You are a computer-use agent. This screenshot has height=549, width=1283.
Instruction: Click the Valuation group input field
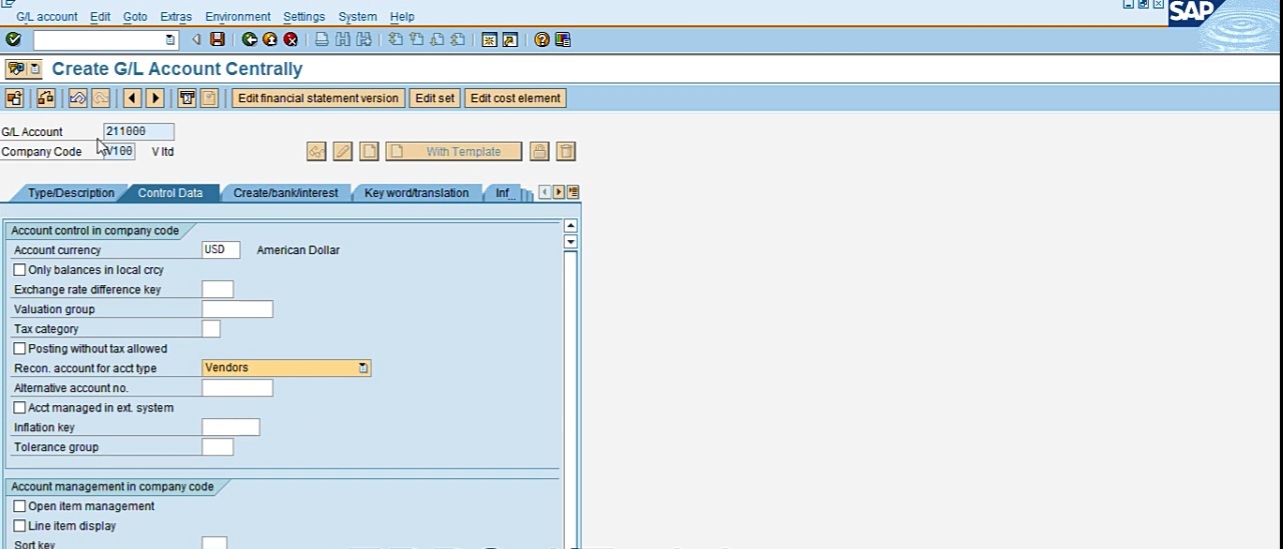tap(237, 309)
